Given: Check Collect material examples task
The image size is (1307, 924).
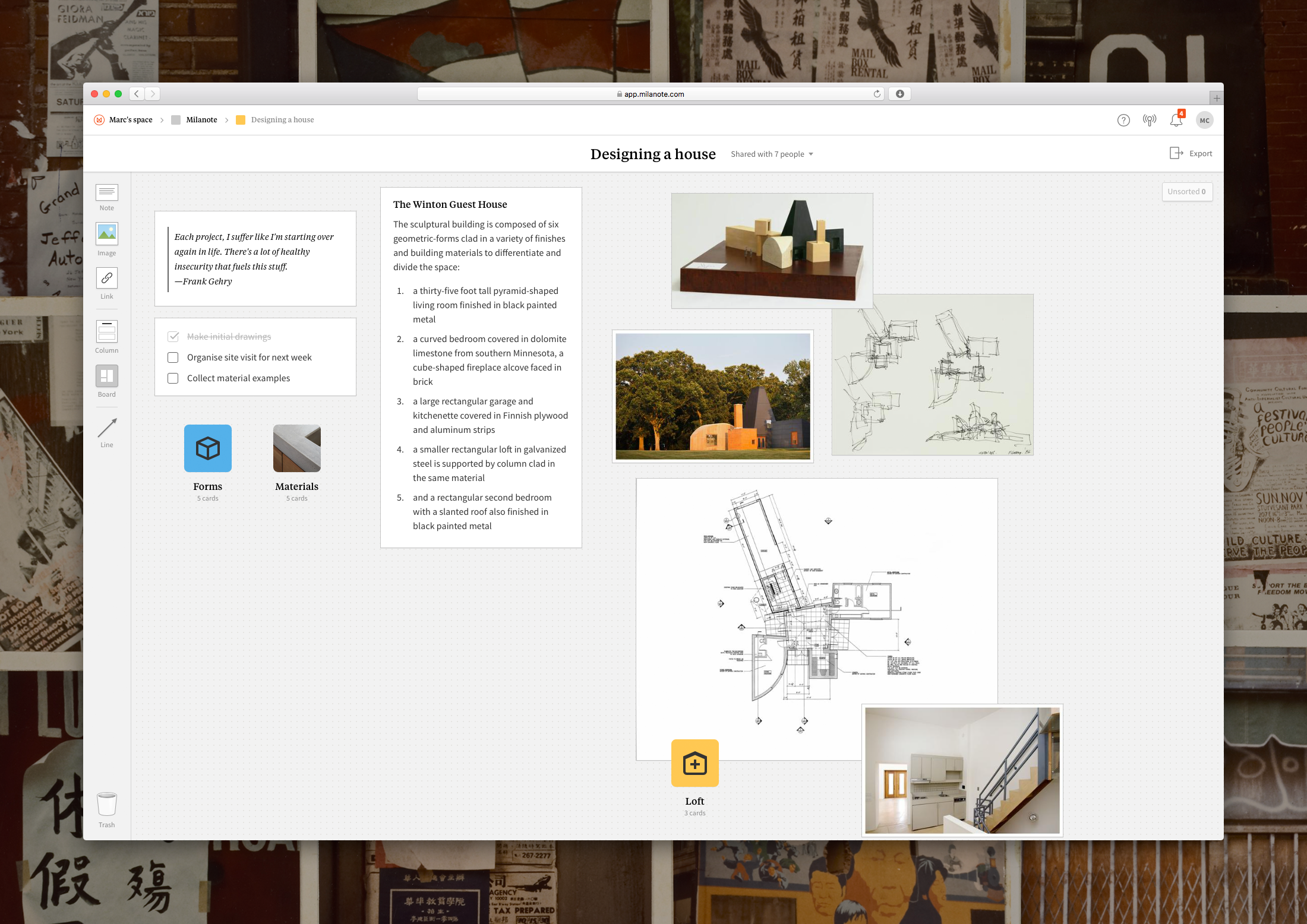Looking at the screenshot, I should click(173, 378).
